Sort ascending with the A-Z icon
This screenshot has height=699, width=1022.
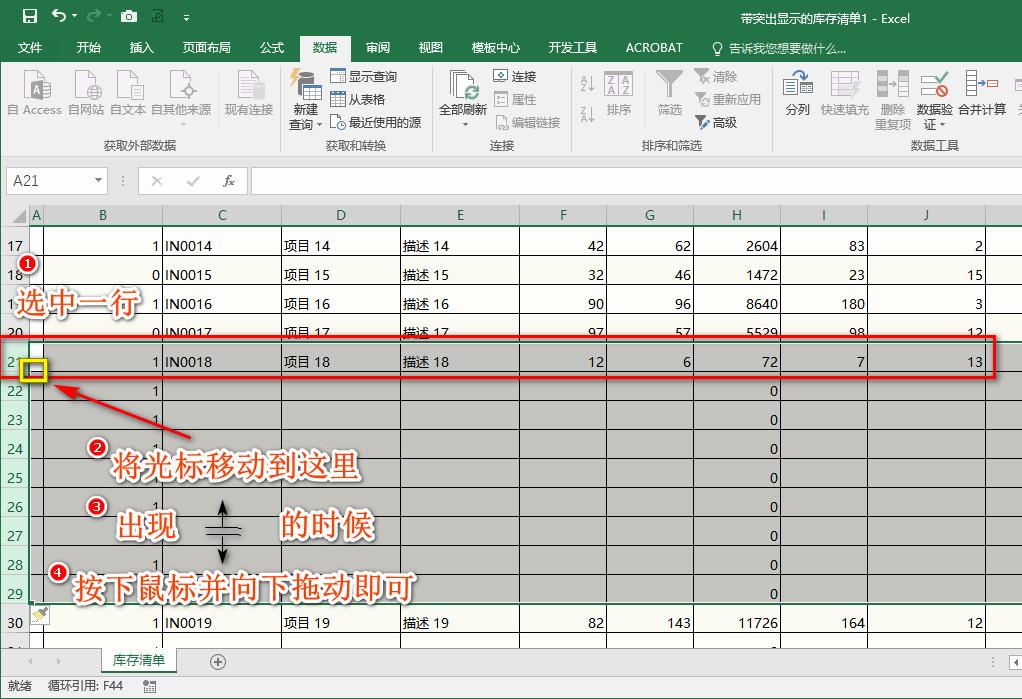[587, 83]
